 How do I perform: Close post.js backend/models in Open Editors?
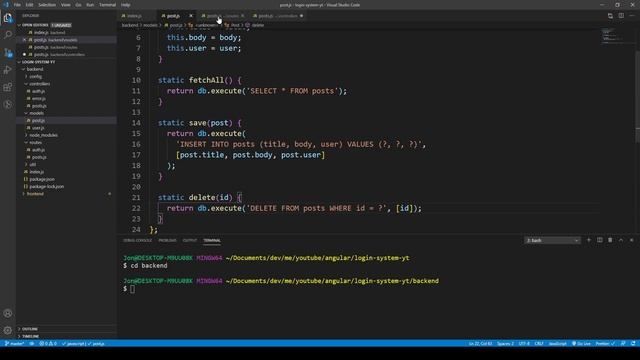pyautogui.click(x=24, y=40)
